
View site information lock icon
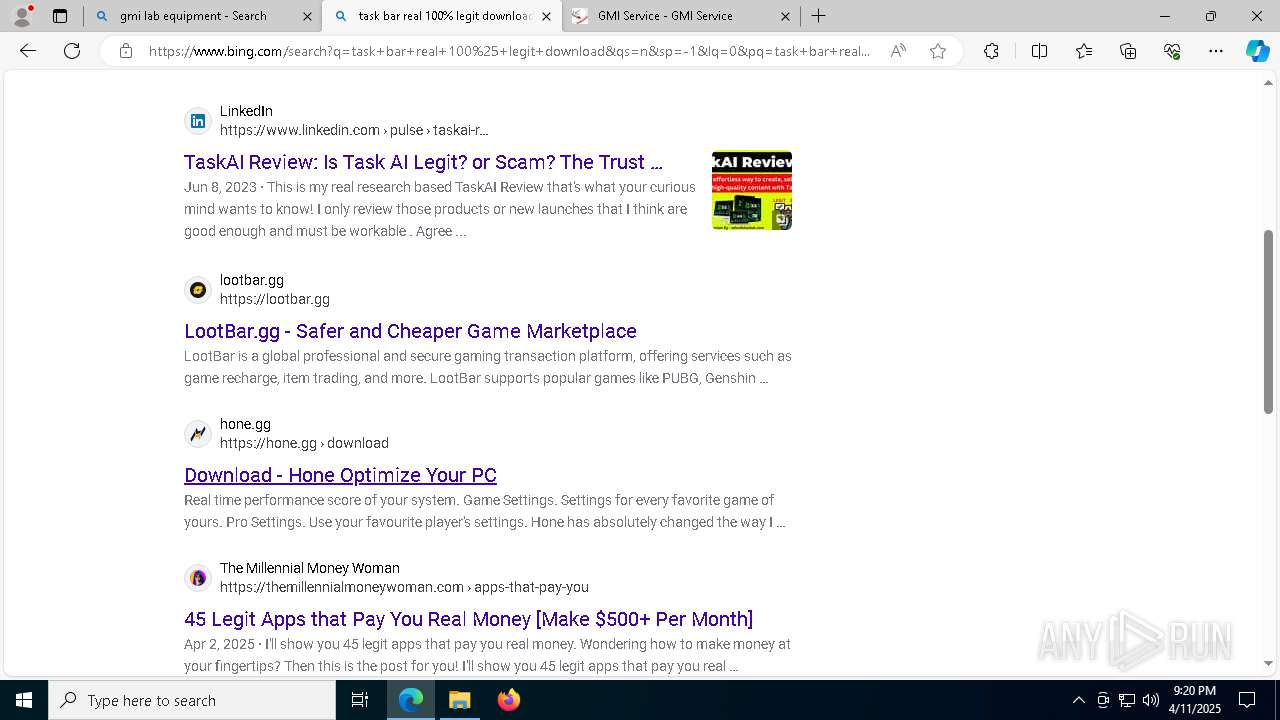[x=126, y=51]
